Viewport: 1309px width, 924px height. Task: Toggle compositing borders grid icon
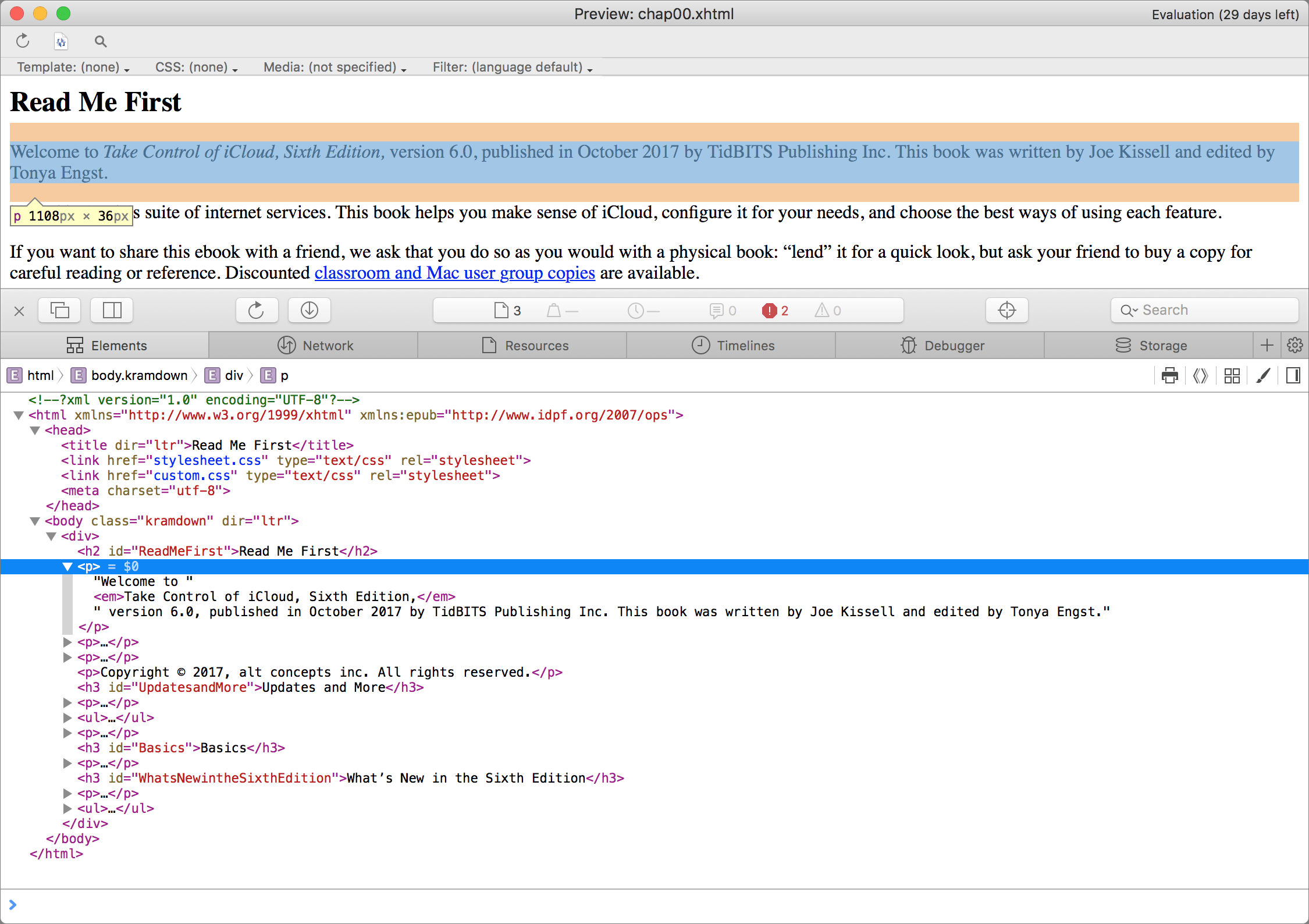point(1232,375)
